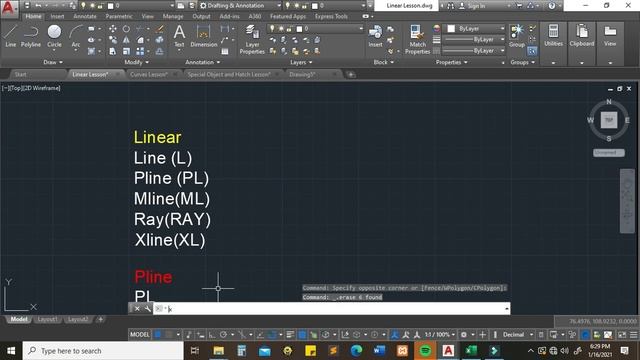640x360 pixels.
Task: Select the Polyline tool
Action: (31, 36)
